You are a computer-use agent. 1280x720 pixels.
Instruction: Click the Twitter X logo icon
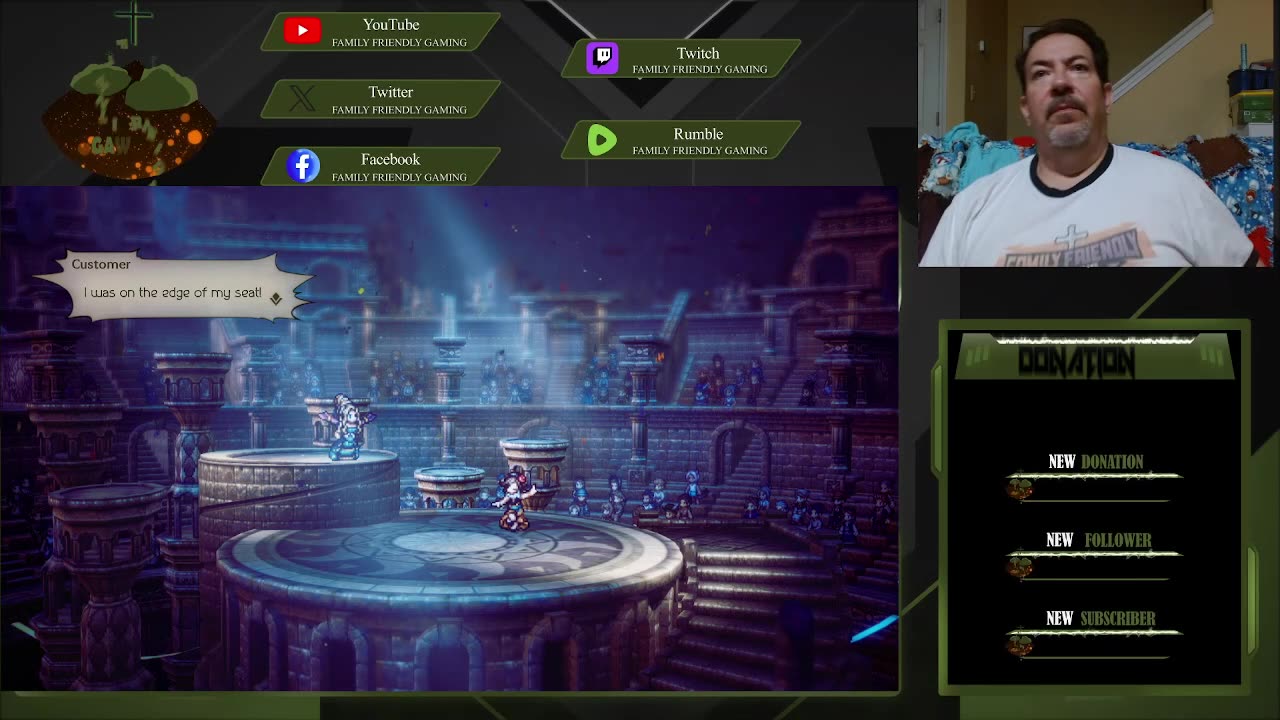302,99
